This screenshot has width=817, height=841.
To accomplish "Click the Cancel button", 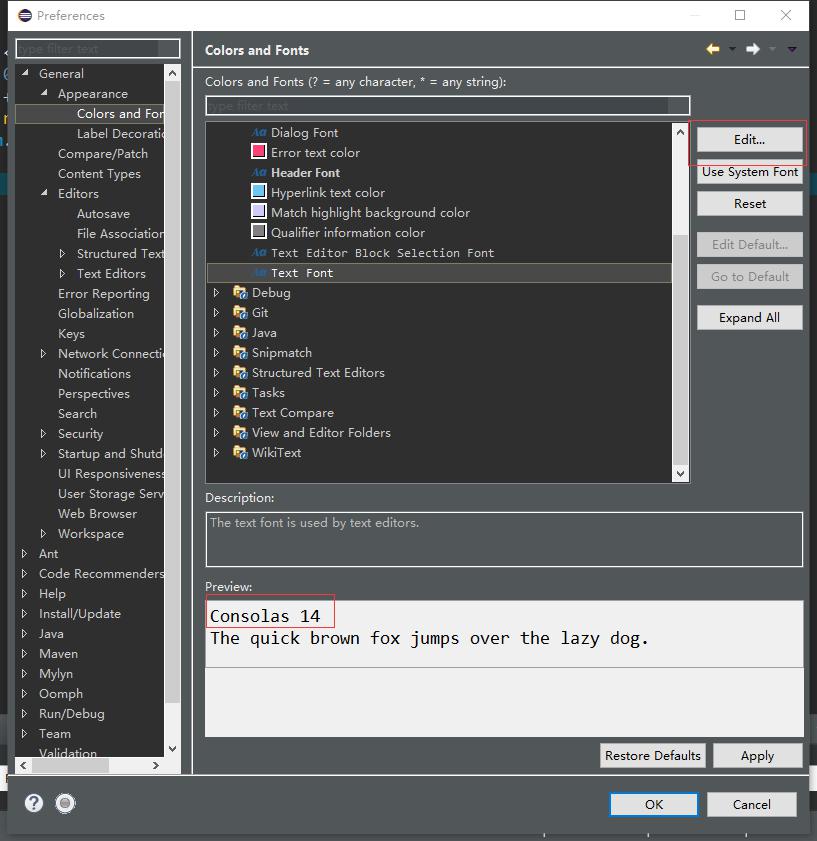I will click(x=752, y=804).
